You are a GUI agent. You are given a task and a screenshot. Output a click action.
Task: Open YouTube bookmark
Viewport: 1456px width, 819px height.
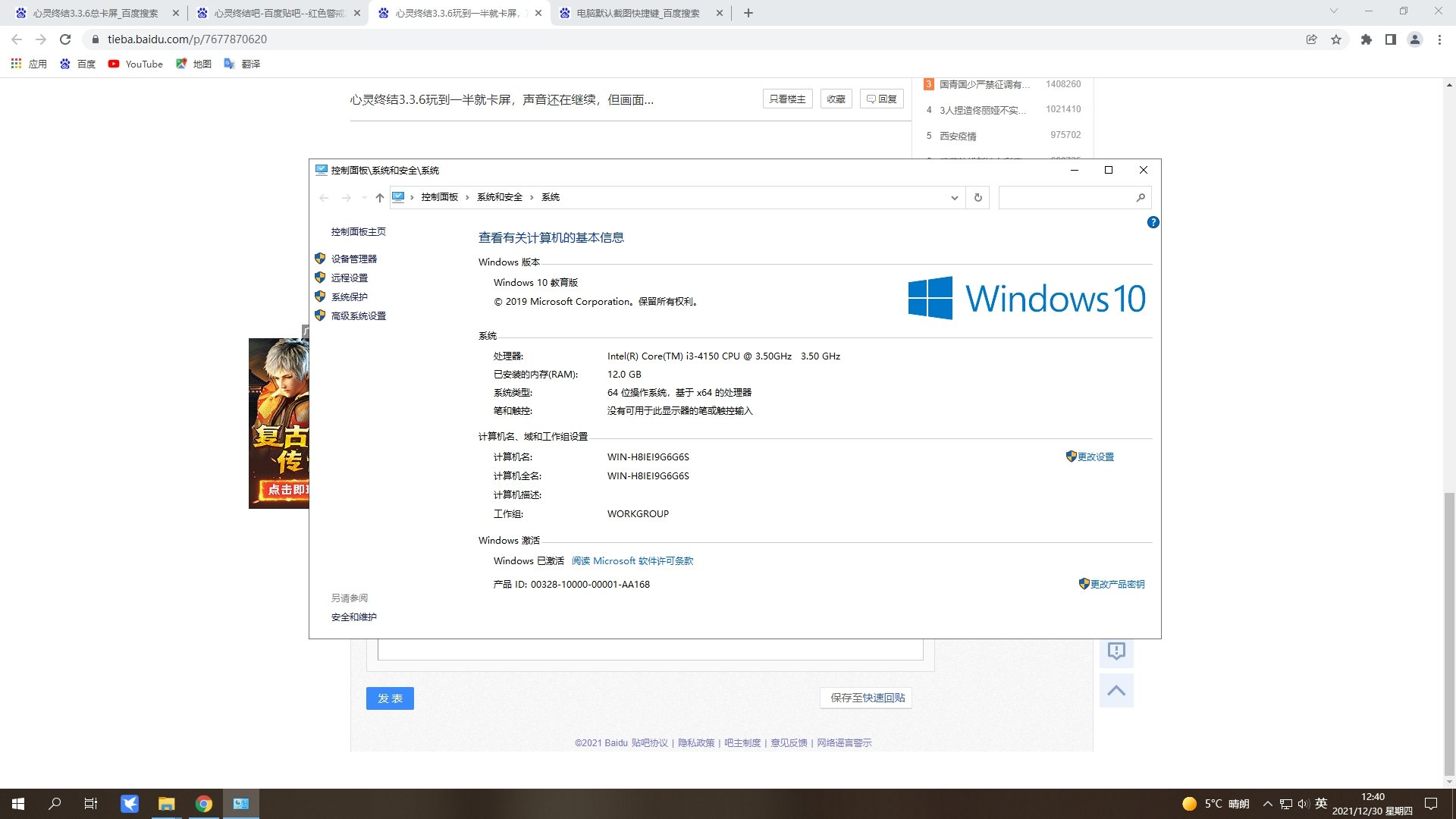click(x=135, y=64)
